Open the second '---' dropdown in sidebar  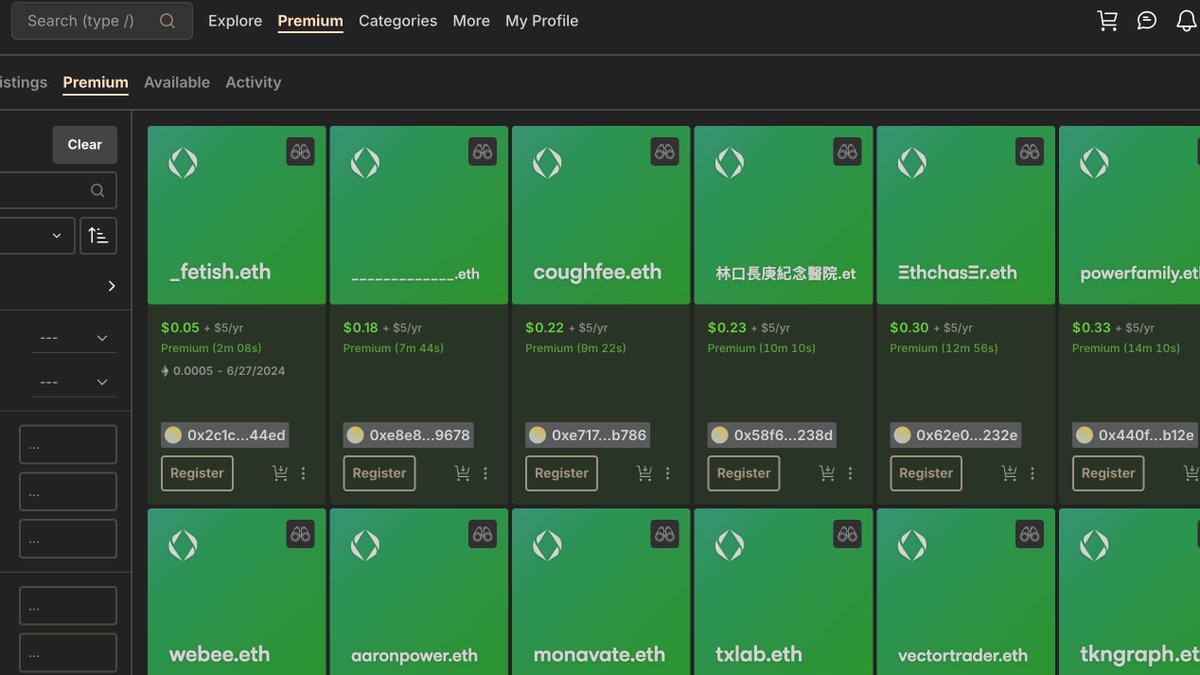[x=74, y=382]
